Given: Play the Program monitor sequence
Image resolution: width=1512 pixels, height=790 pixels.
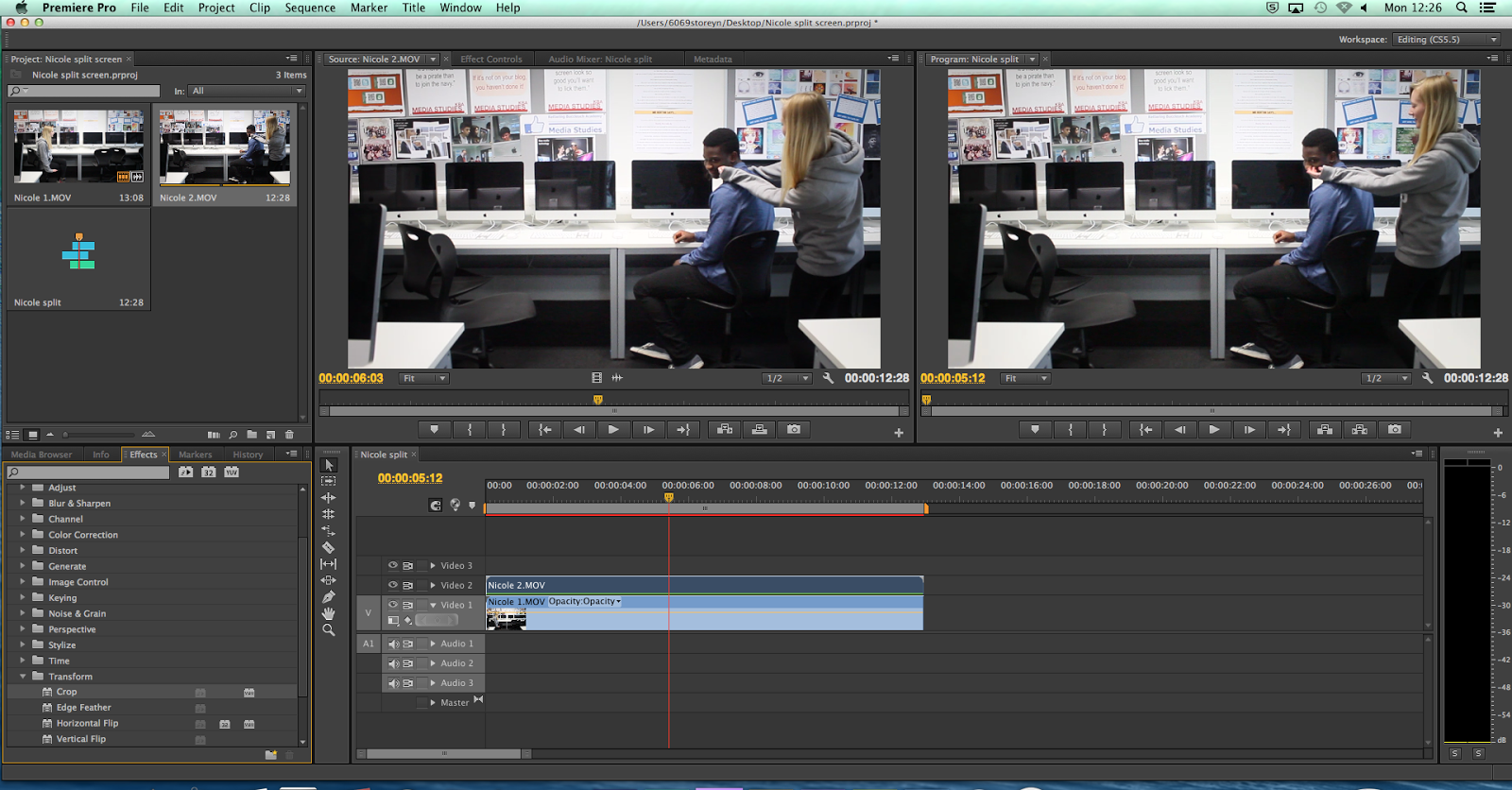Looking at the screenshot, I should pyautogui.click(x=1214, y=429).
